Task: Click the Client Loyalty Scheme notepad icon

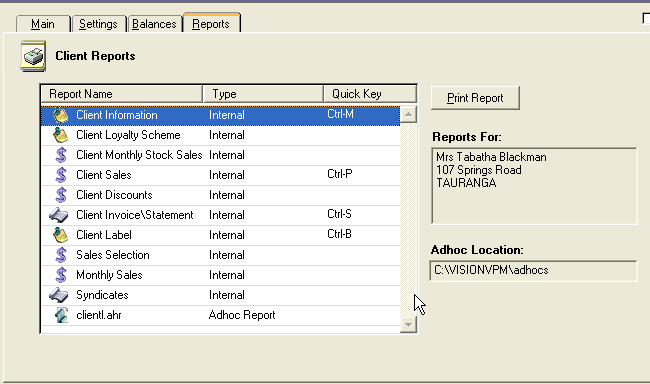Action: coord(61,135)
